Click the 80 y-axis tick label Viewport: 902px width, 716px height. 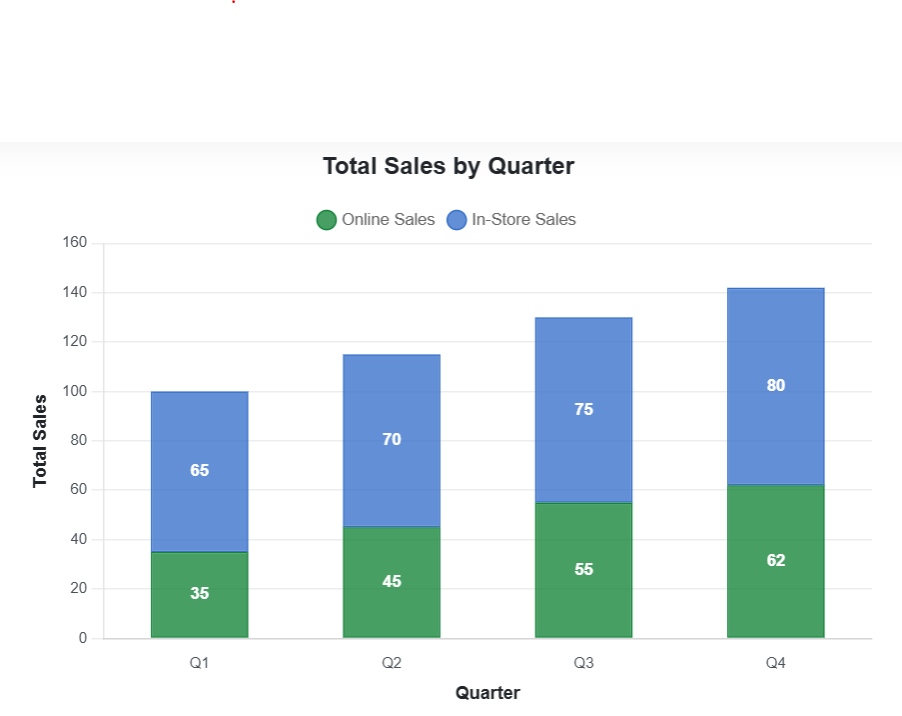point(79,440)
